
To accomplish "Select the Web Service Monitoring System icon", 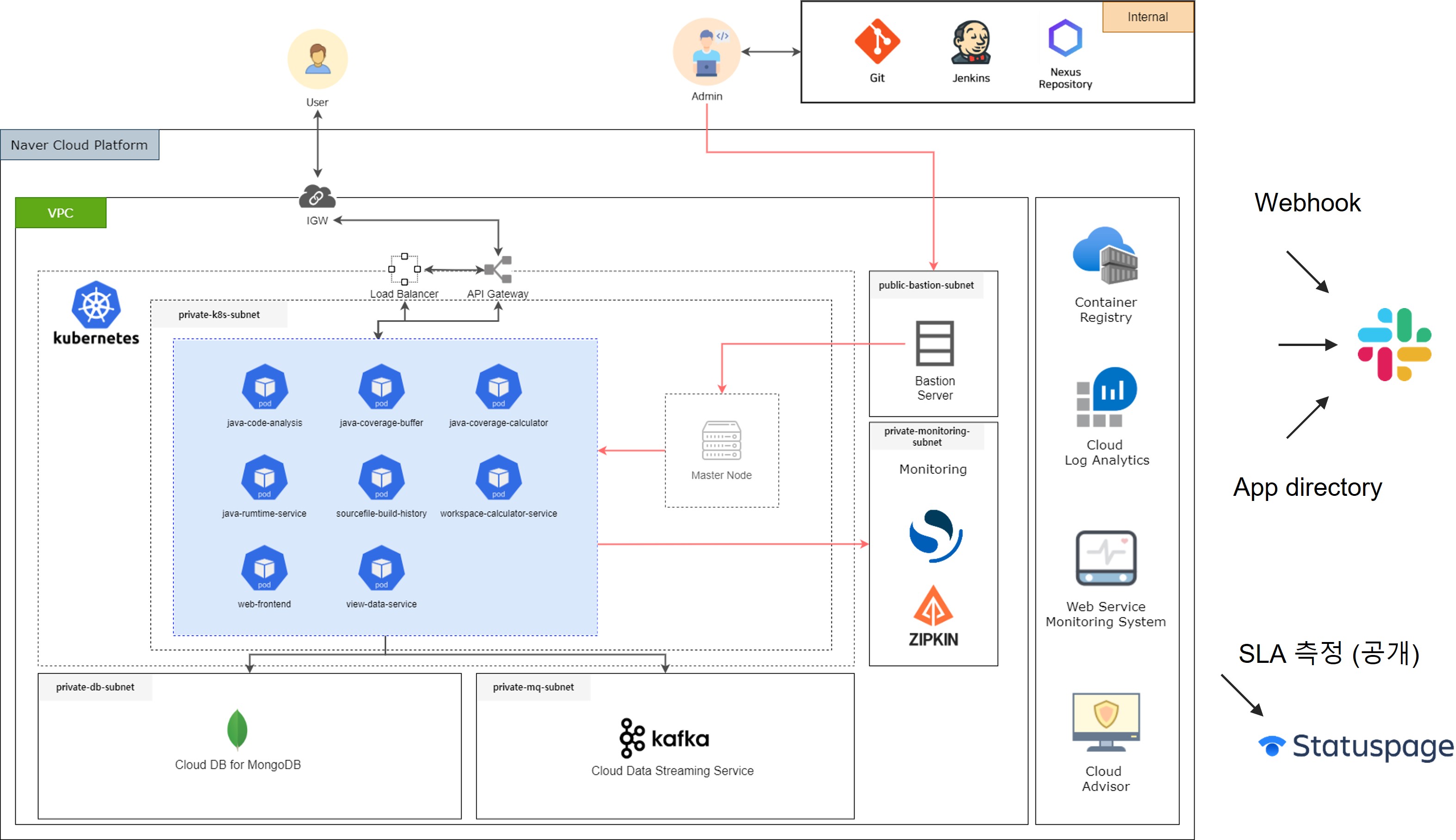I will tap(1106, 558).
